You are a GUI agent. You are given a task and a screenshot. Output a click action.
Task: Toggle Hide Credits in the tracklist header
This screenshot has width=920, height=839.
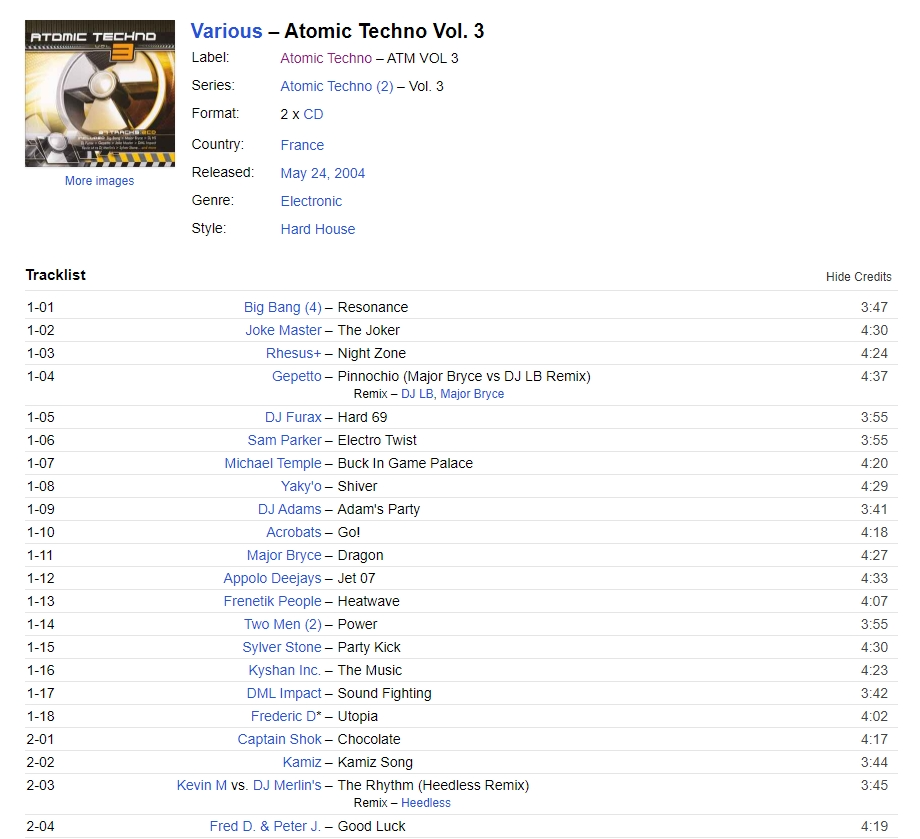(858, 277)
